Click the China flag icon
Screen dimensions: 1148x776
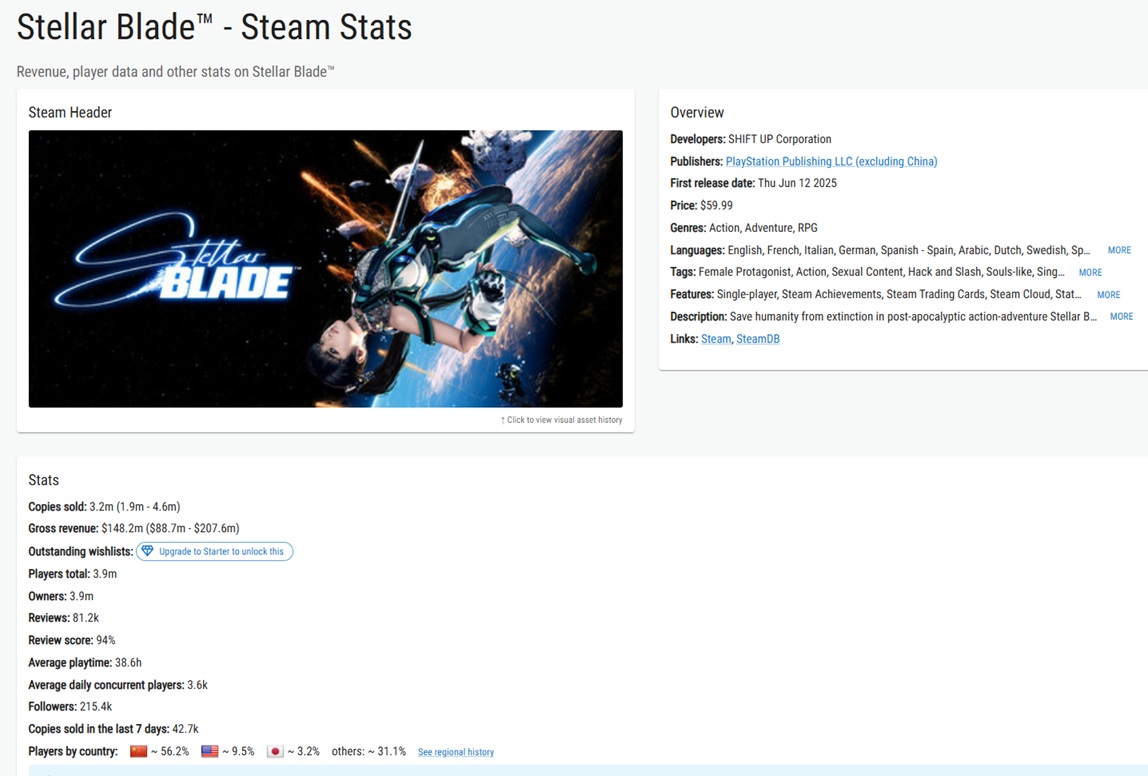coord(138,751)
